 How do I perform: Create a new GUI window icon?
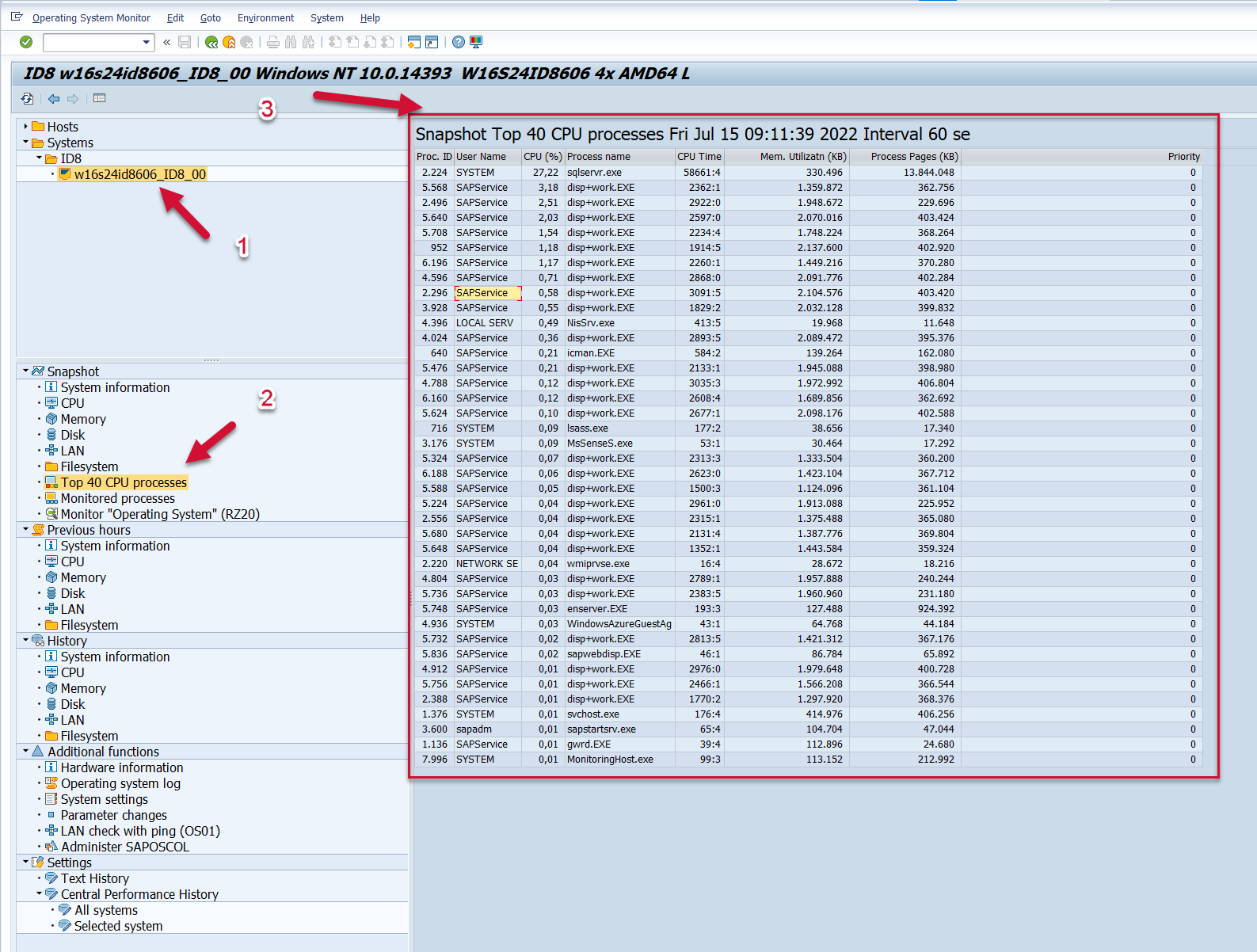(x=413, y=42)
